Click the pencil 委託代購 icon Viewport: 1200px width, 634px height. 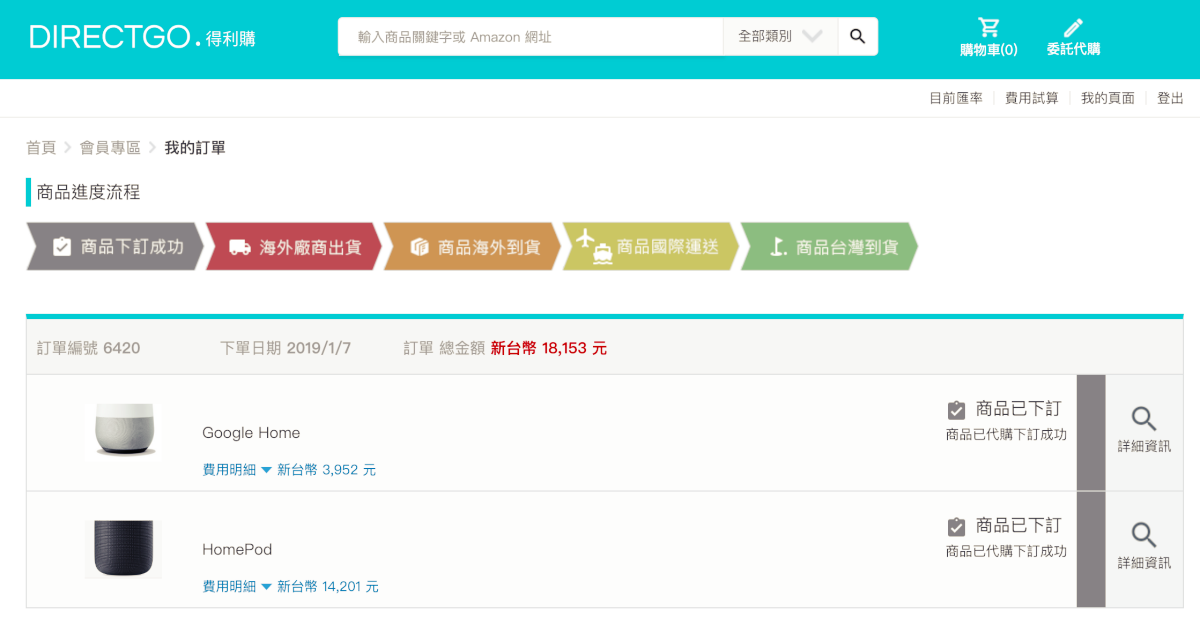[x=1073, y=27]
